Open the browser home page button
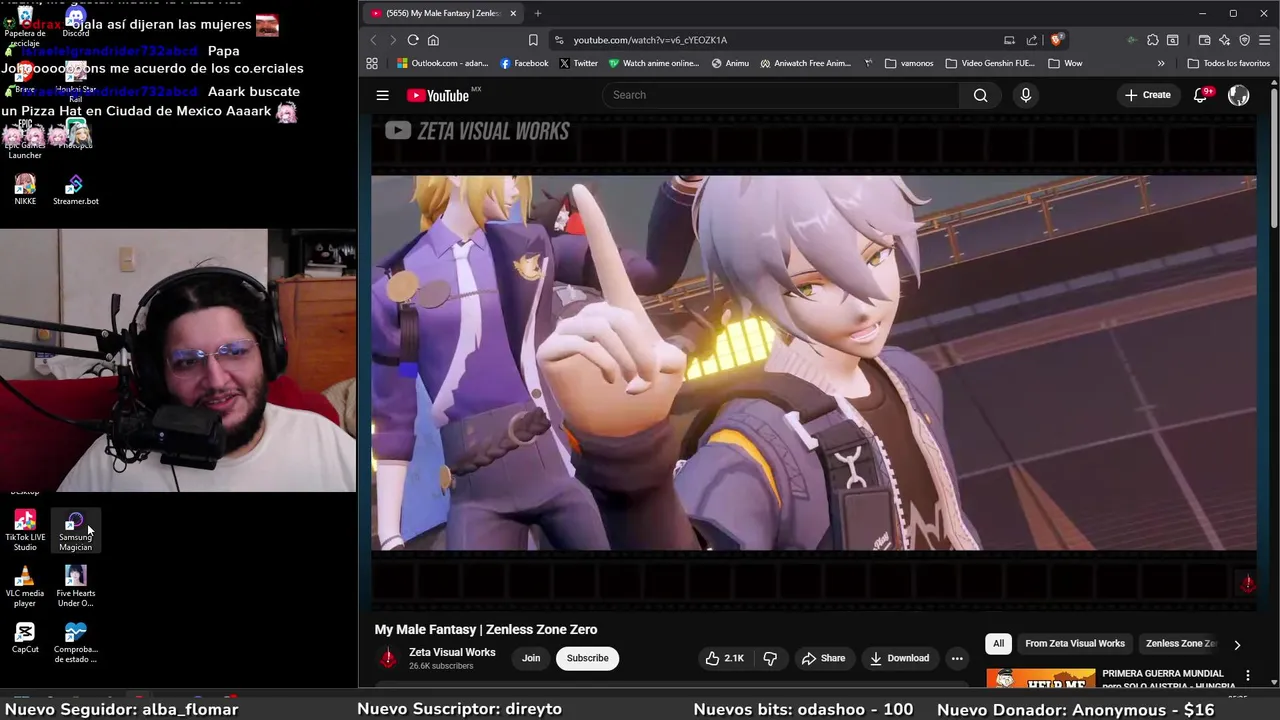 point(433,40)
